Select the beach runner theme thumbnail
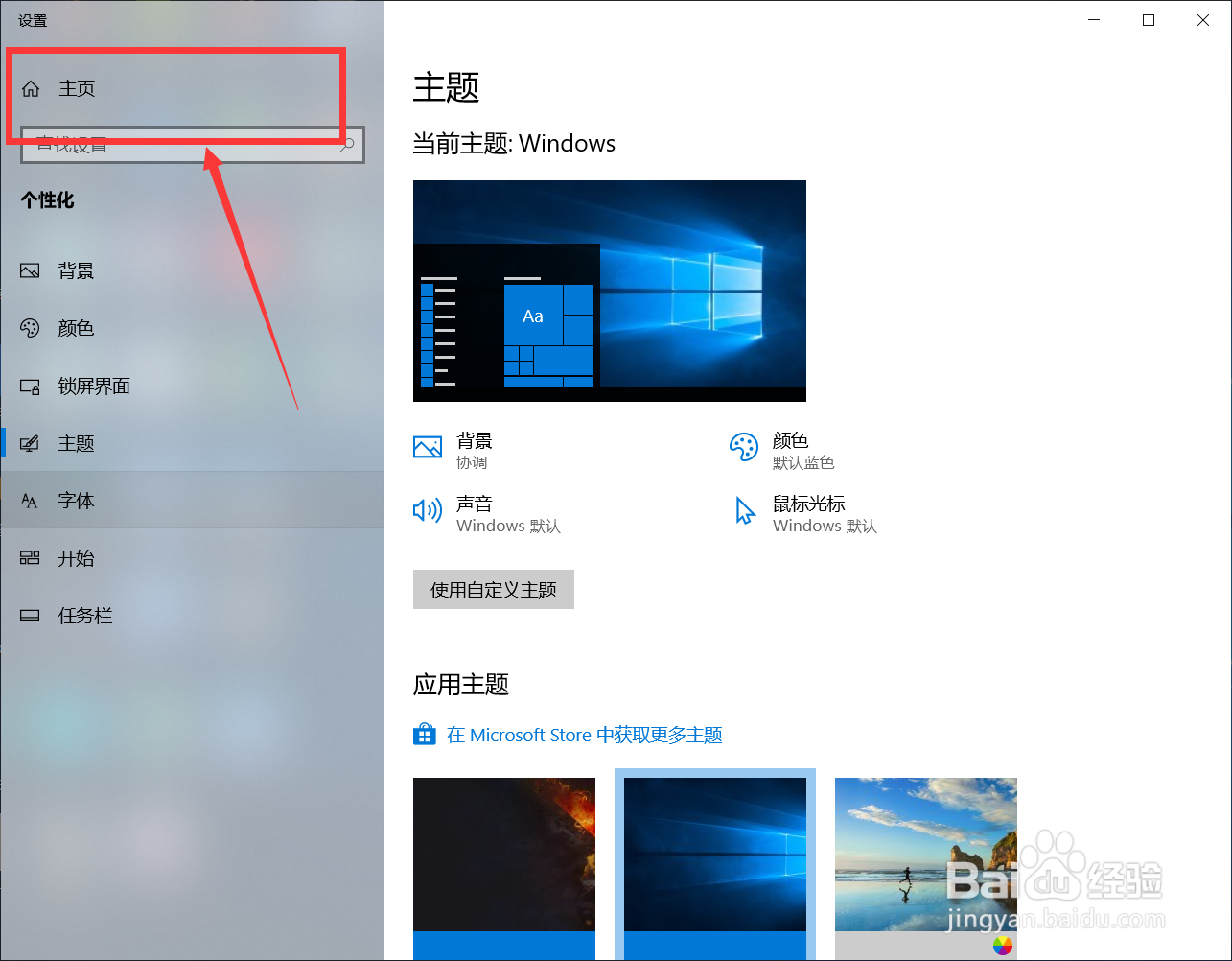This screenshot has height=961, width=1232. click(926, 869)
